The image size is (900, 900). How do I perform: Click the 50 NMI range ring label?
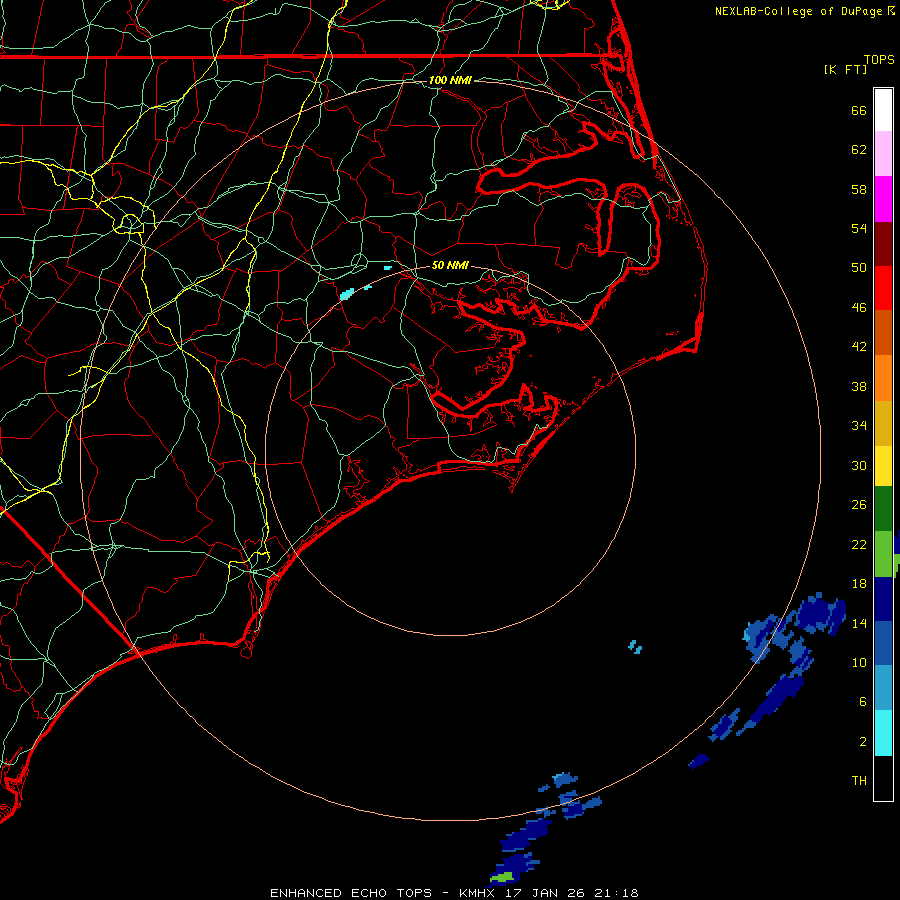[450, 265]
